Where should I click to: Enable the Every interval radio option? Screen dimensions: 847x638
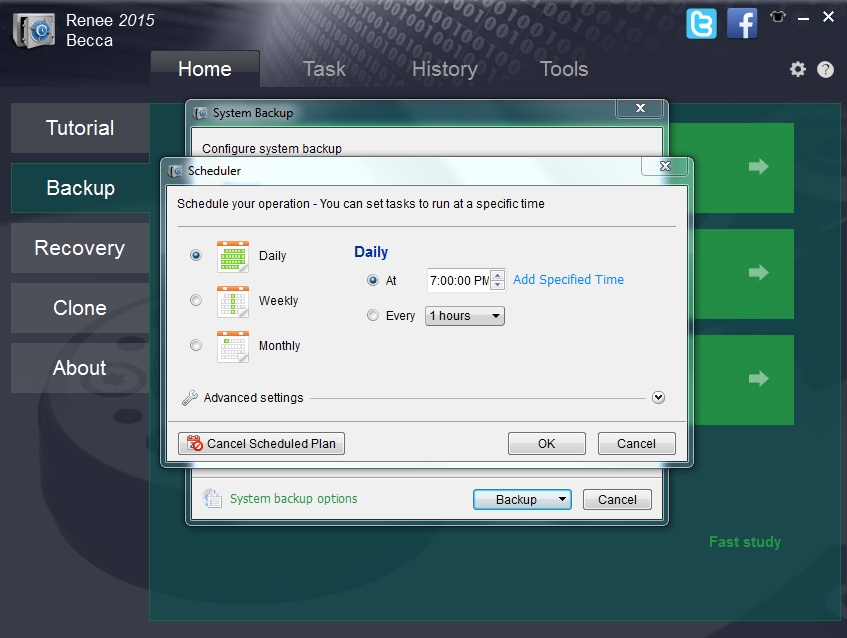point(371,315)
